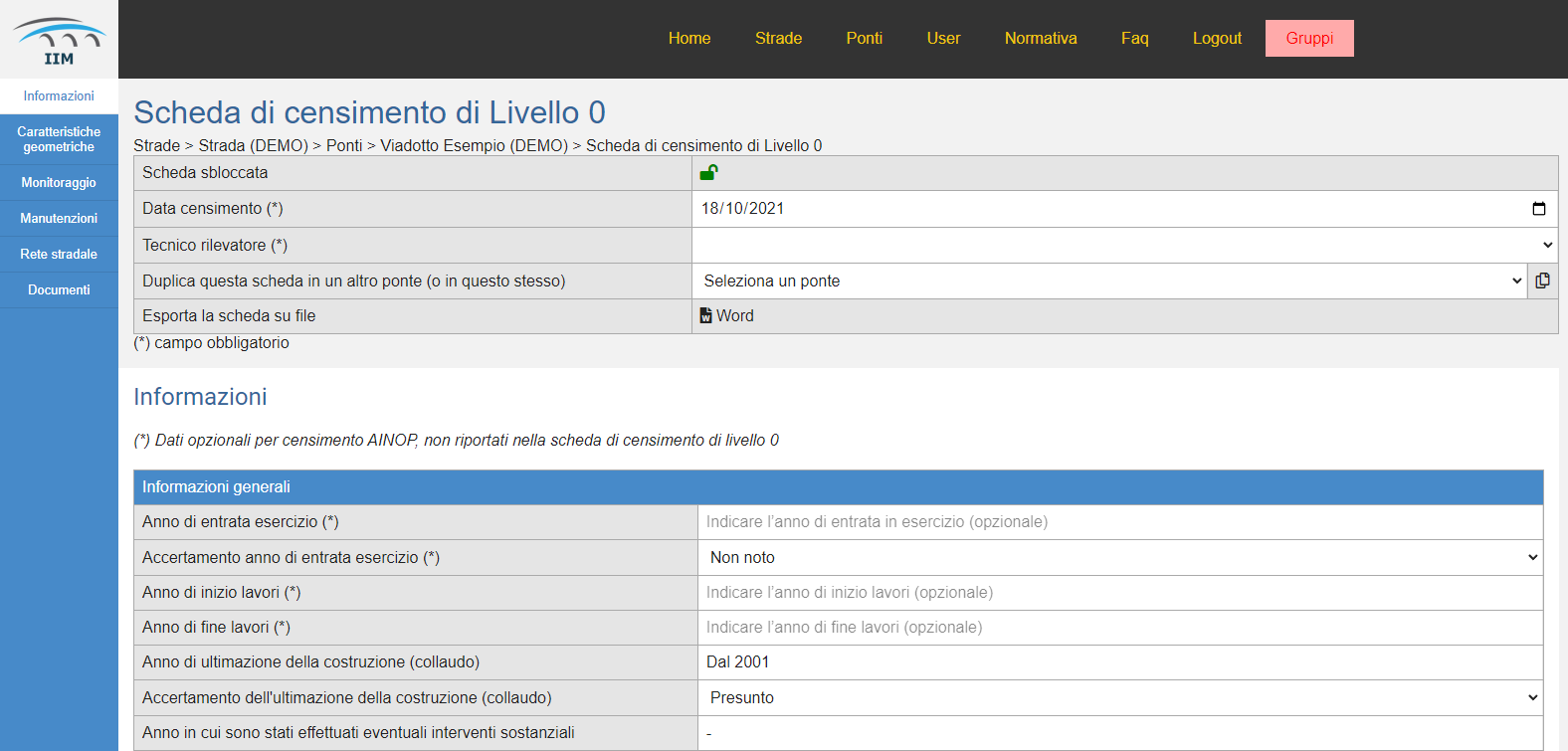Export the scheda as Word file
This screenshot has width=1568, height=751.
tap(727, 316)
